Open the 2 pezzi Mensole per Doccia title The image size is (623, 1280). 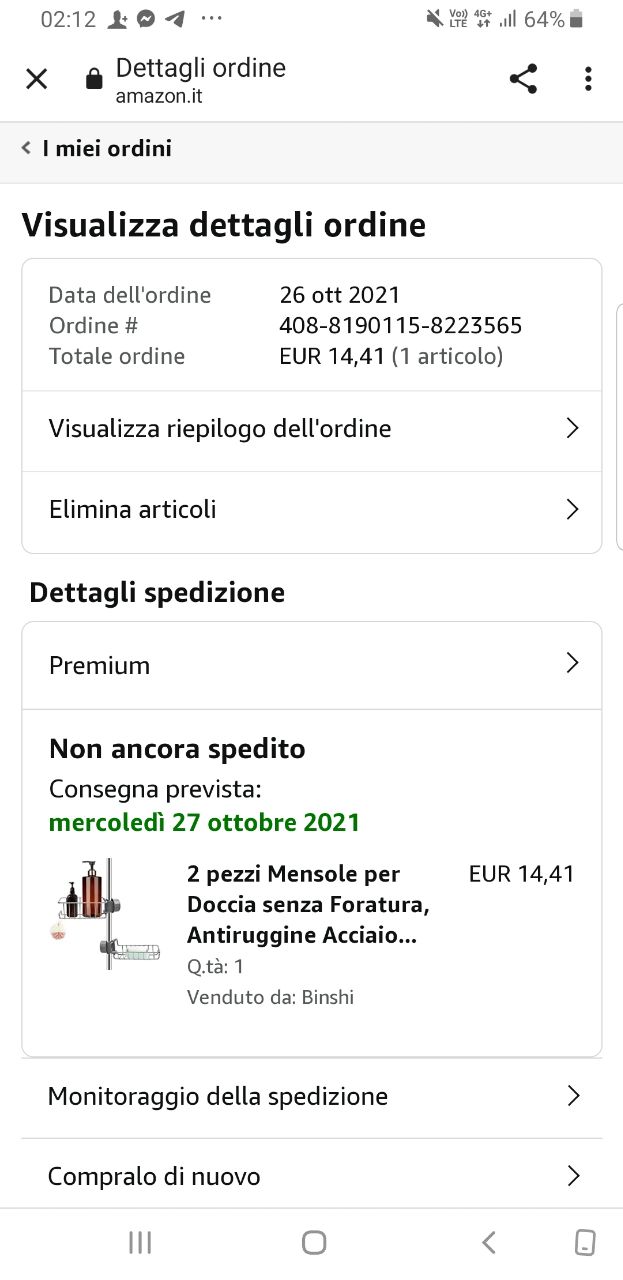tap(308, 905)
